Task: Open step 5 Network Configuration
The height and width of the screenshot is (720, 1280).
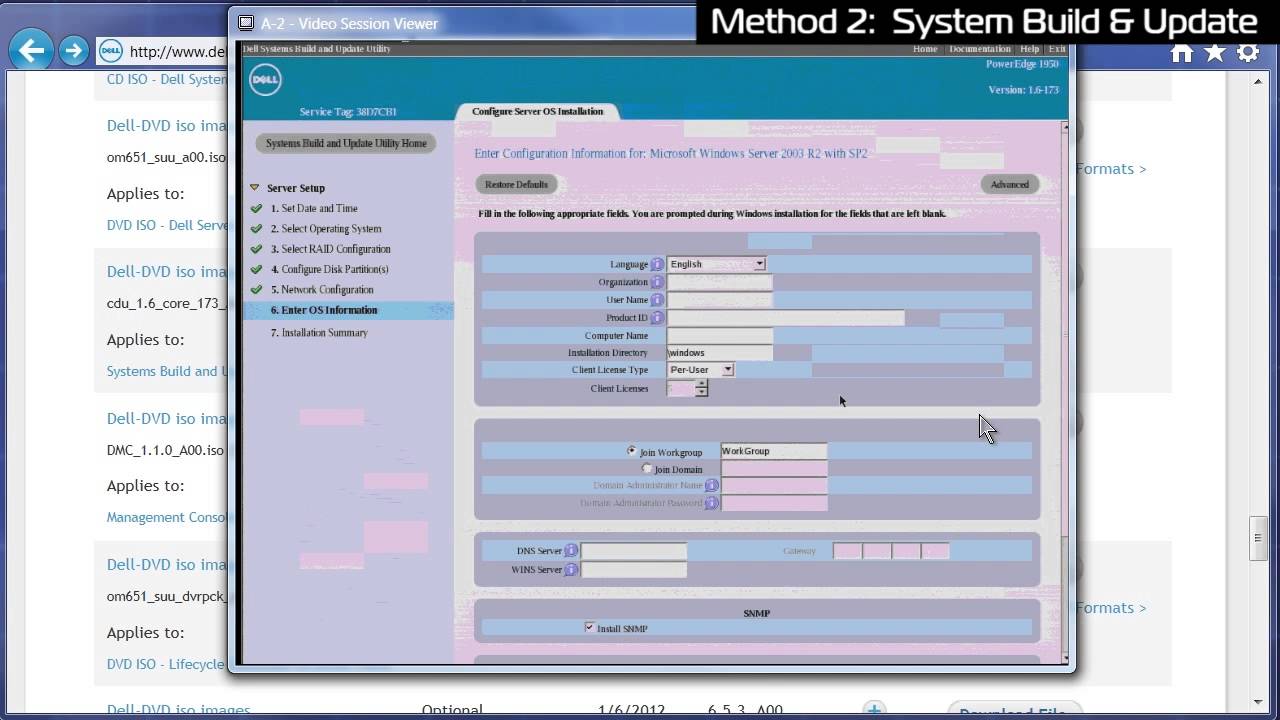Action: click(x=322, y=290)
